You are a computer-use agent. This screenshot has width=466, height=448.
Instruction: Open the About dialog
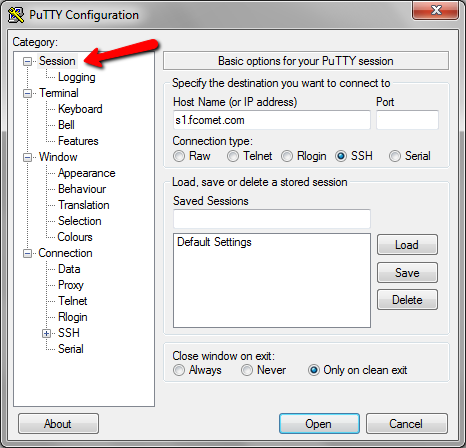[x=58, y=424]
